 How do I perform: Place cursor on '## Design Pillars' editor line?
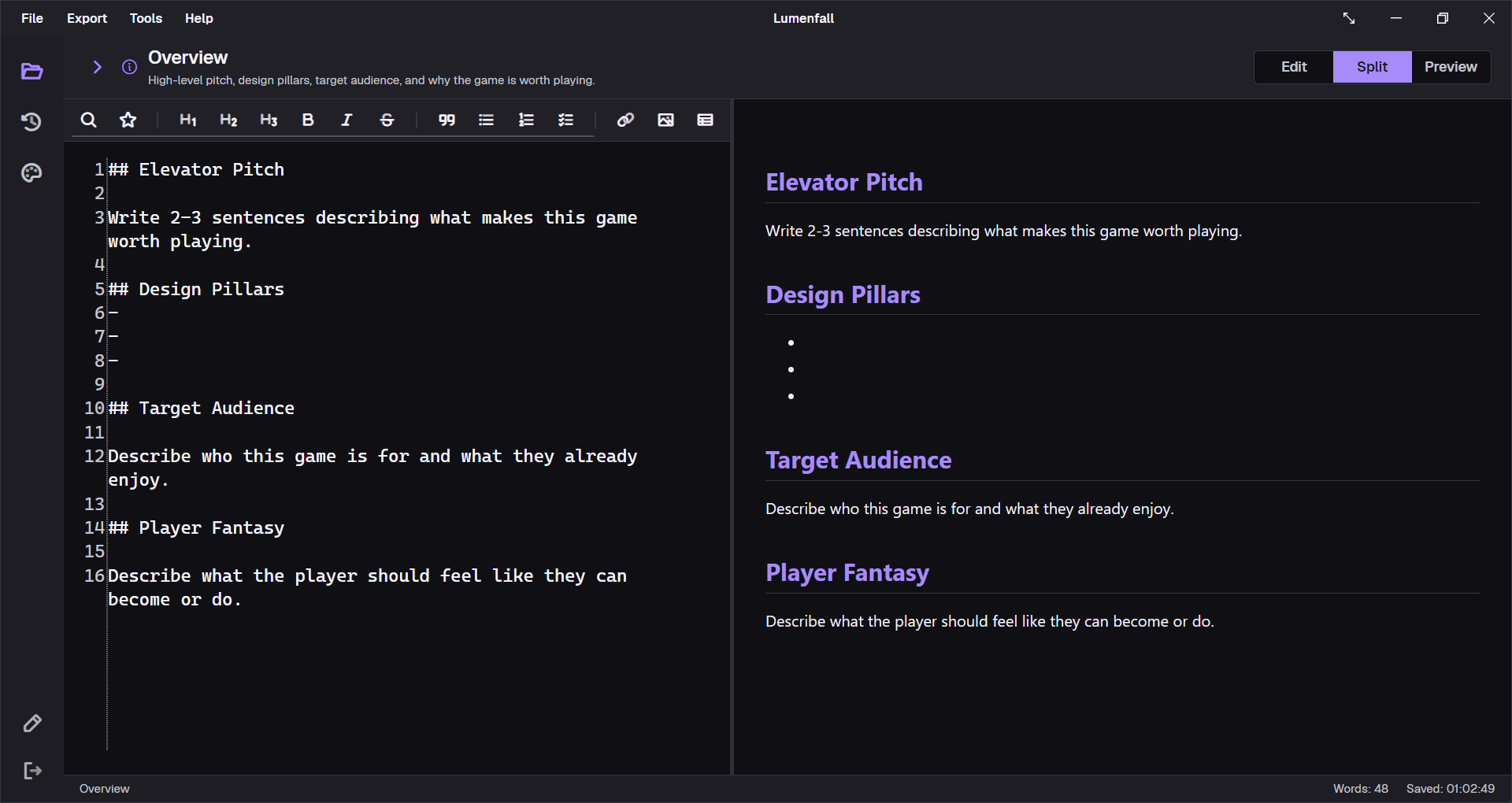coord(196,289)
